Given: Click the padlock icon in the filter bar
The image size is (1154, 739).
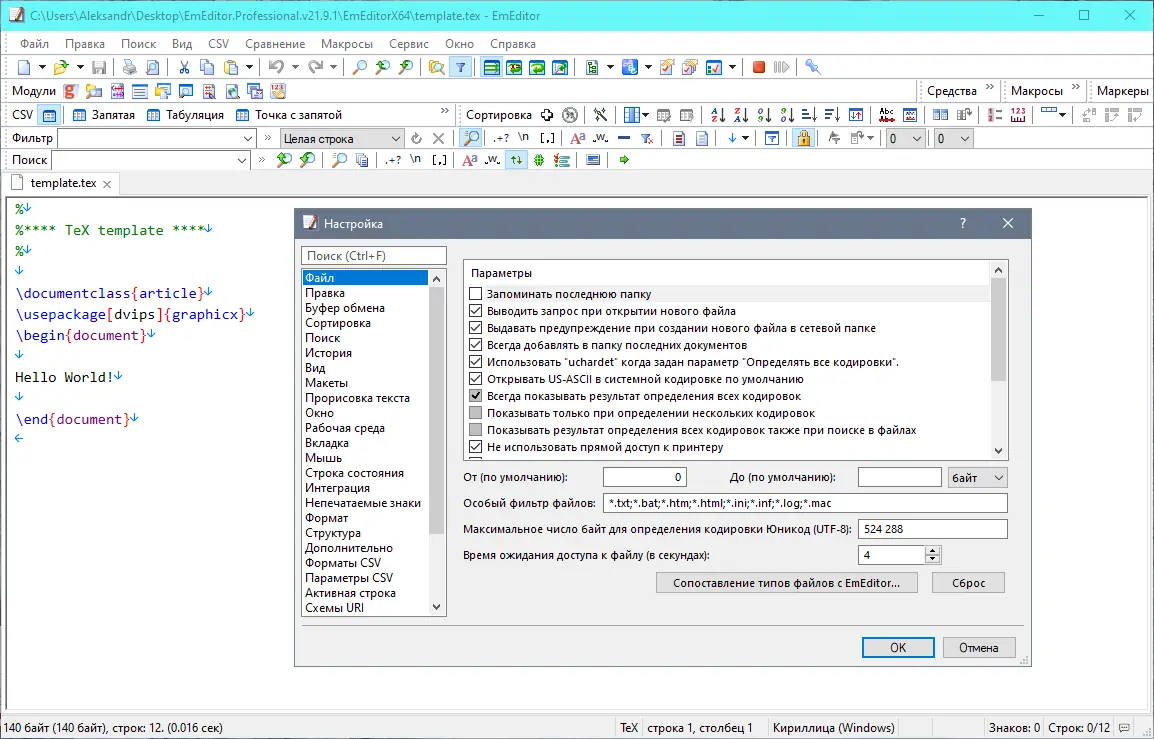Looking at the screenshot, I should click(x=802, y=138).
